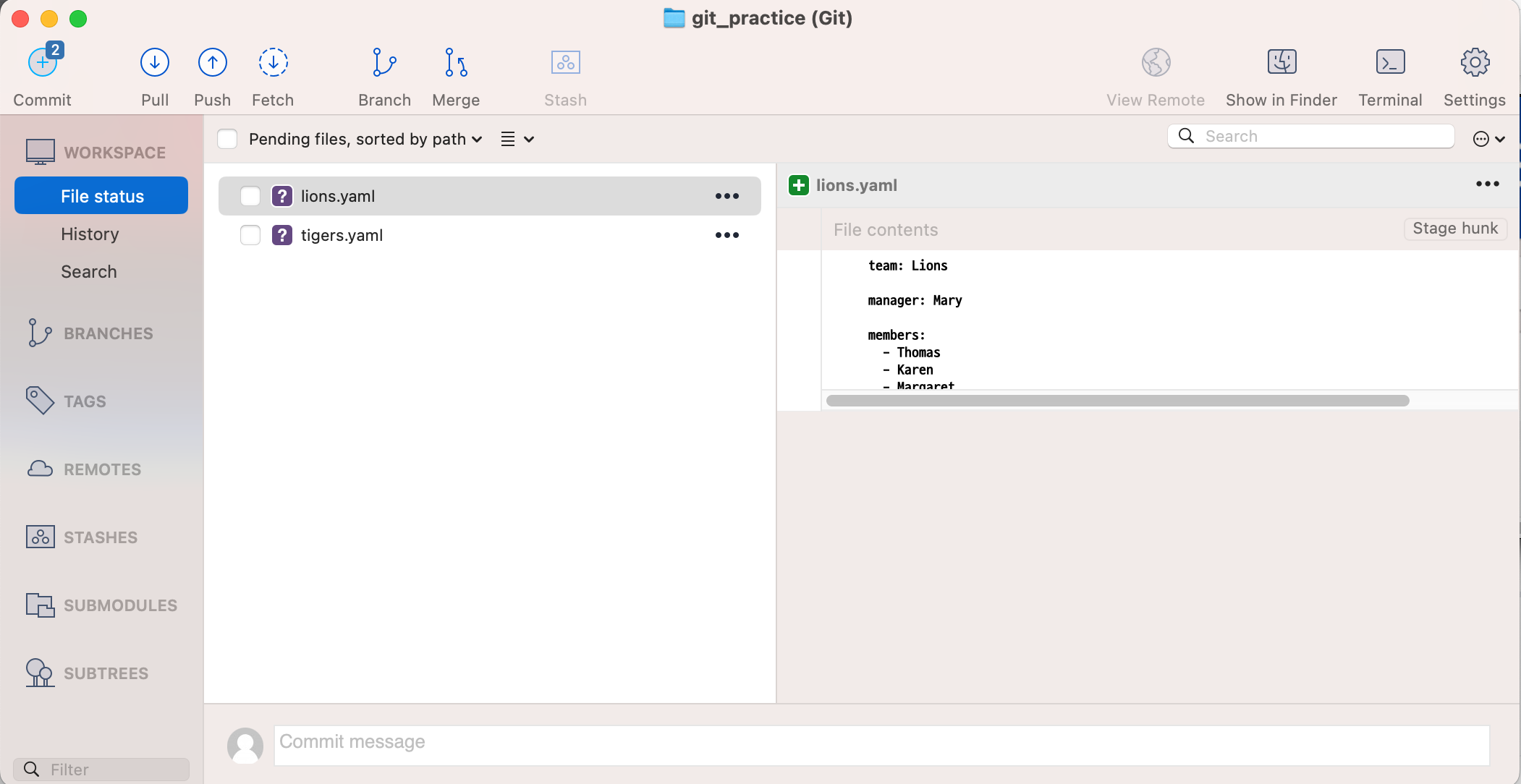Viewport: 1521px width, 784px height.
Task: Click the Fetch toolbar icon
Action: point(273,63)
